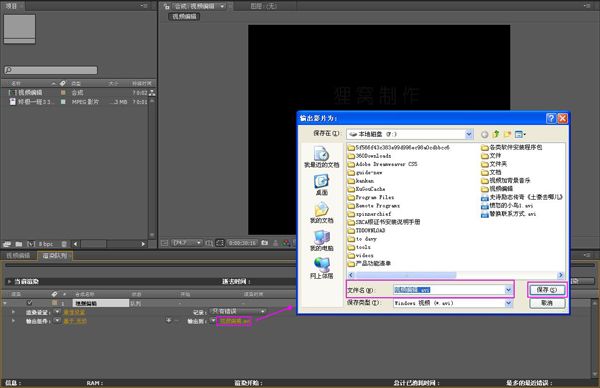Open project panel menu icon at top right
The height and width of the screenshot is (388, 600).
coord(144,6)
